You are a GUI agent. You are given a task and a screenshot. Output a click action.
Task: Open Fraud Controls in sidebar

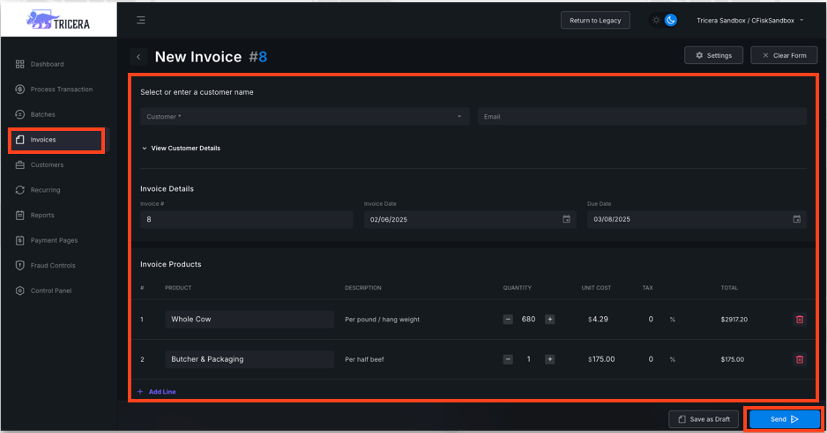pyautogui.click(x=52, y=266)
